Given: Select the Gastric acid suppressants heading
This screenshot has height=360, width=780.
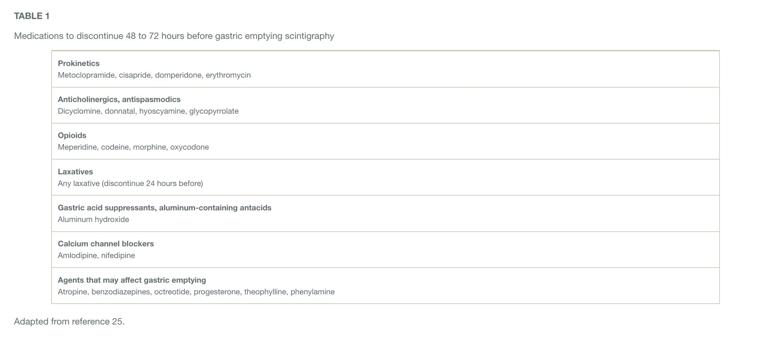Looking at the screenshot, I should pyautogui.click(x=165, y=208).
